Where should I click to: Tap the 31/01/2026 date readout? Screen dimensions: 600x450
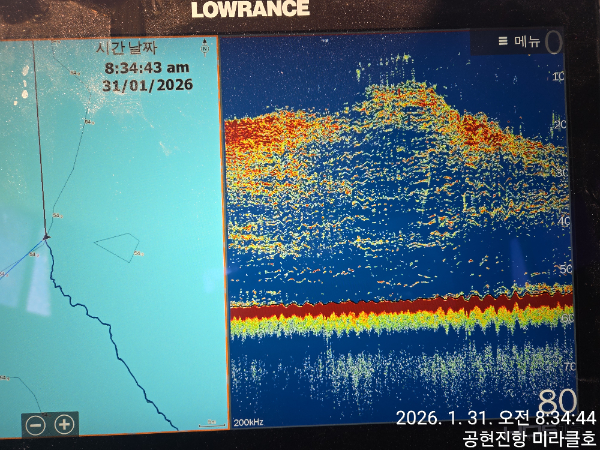point(147,84)
